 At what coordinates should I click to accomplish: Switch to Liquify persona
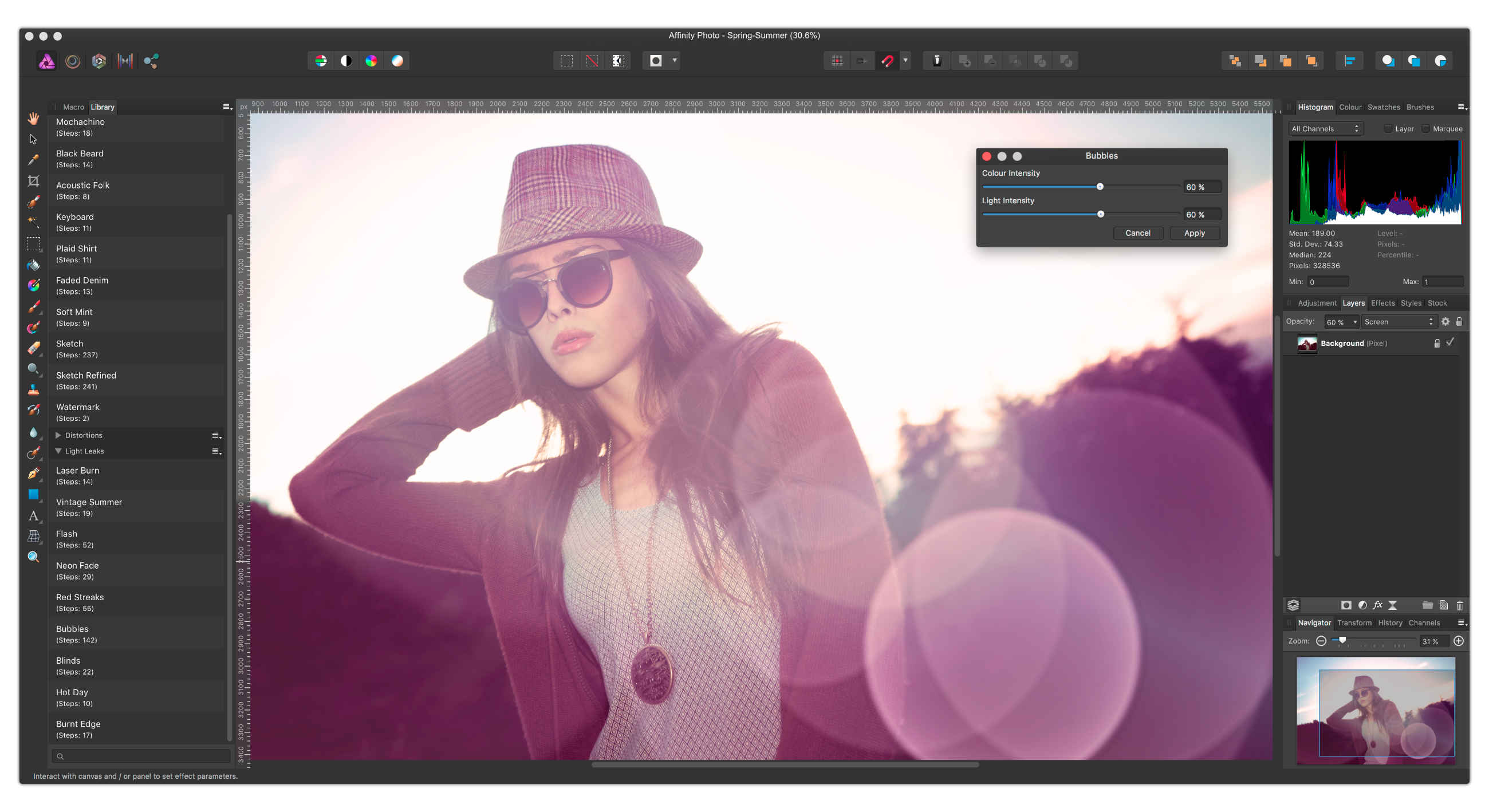(x=73, y=61)
